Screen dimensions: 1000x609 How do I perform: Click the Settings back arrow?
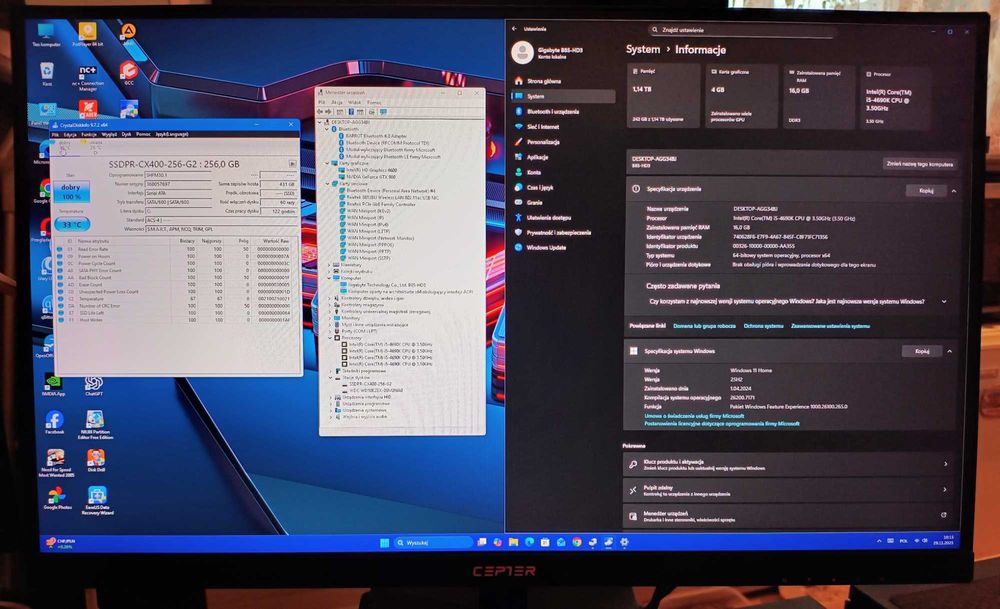click(514, 29)
